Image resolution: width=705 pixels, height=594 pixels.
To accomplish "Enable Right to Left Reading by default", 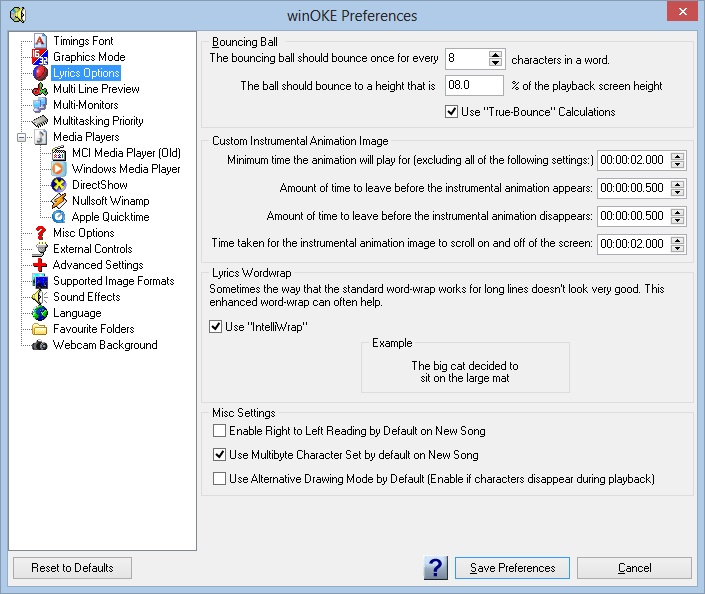I will (x=220, y=431).
